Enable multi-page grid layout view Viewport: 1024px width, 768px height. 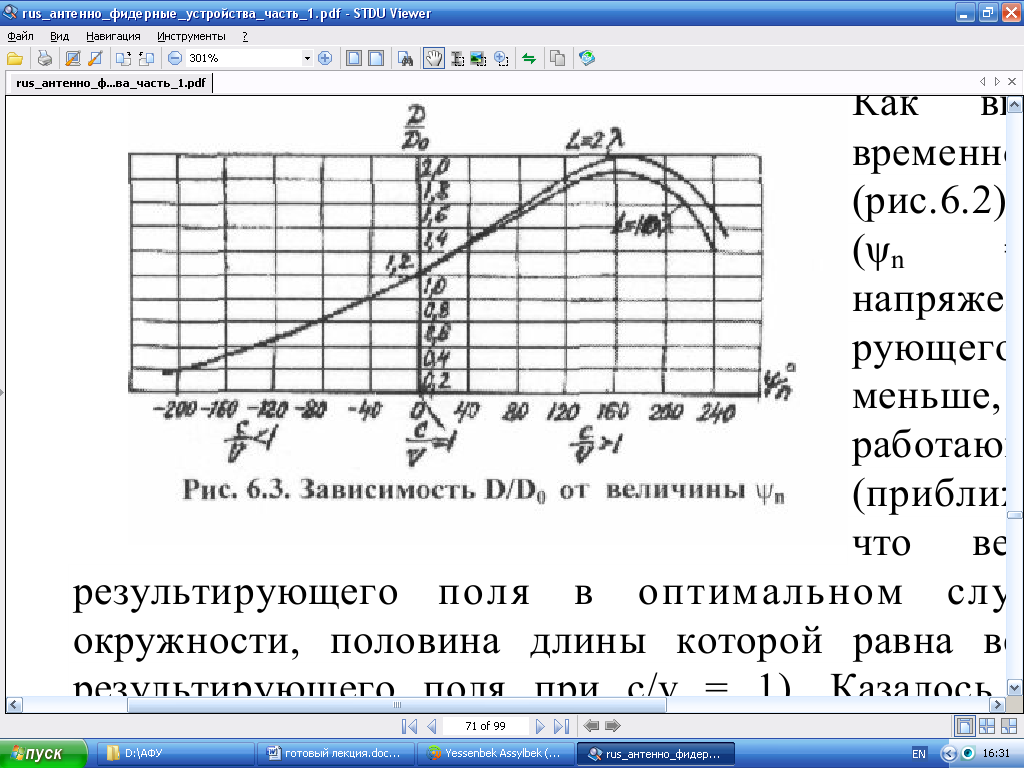coord(987,726)
